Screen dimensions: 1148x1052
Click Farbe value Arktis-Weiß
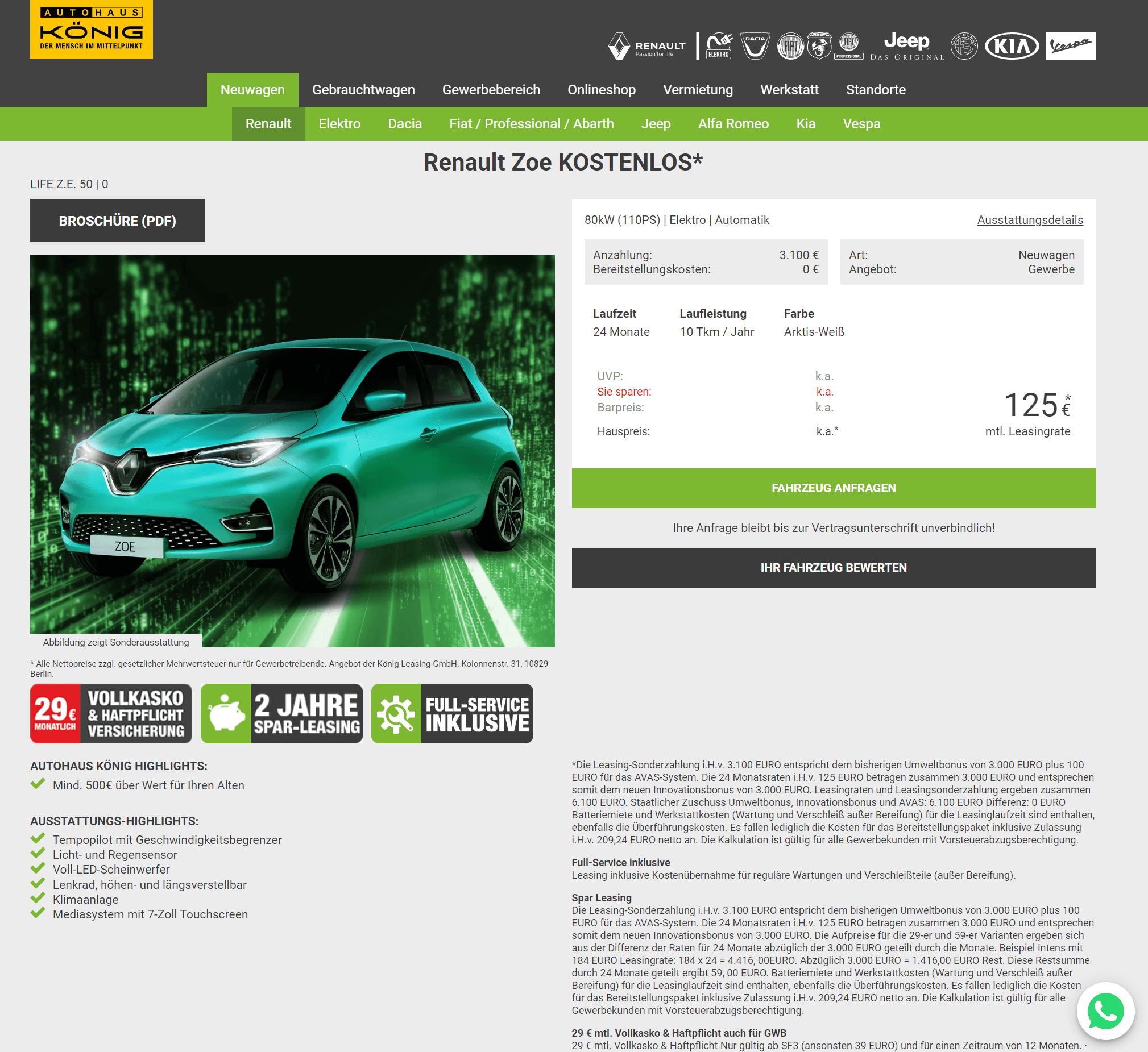coord(814,332)
